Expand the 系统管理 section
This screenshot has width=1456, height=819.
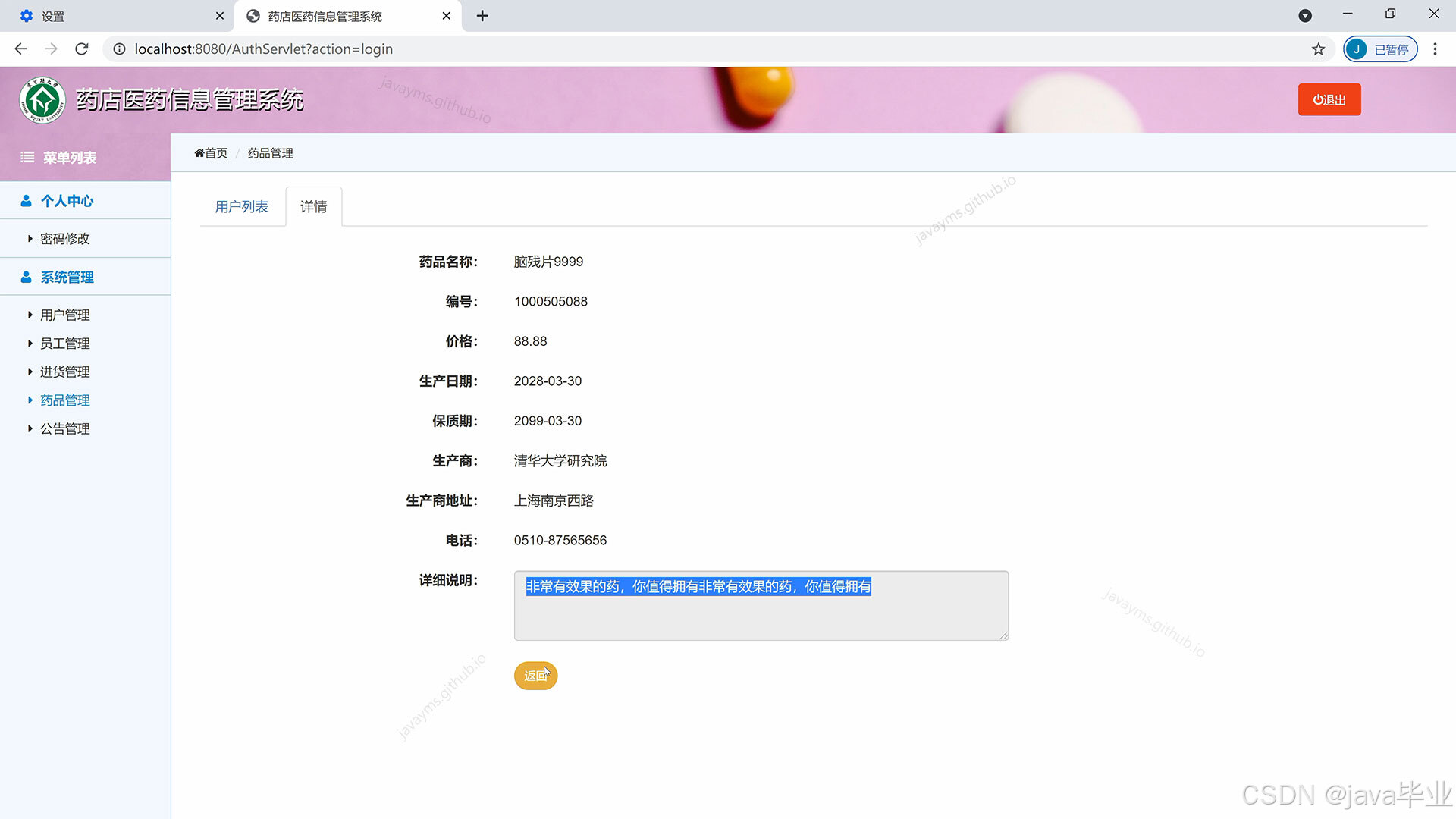[x=85, y=277]
